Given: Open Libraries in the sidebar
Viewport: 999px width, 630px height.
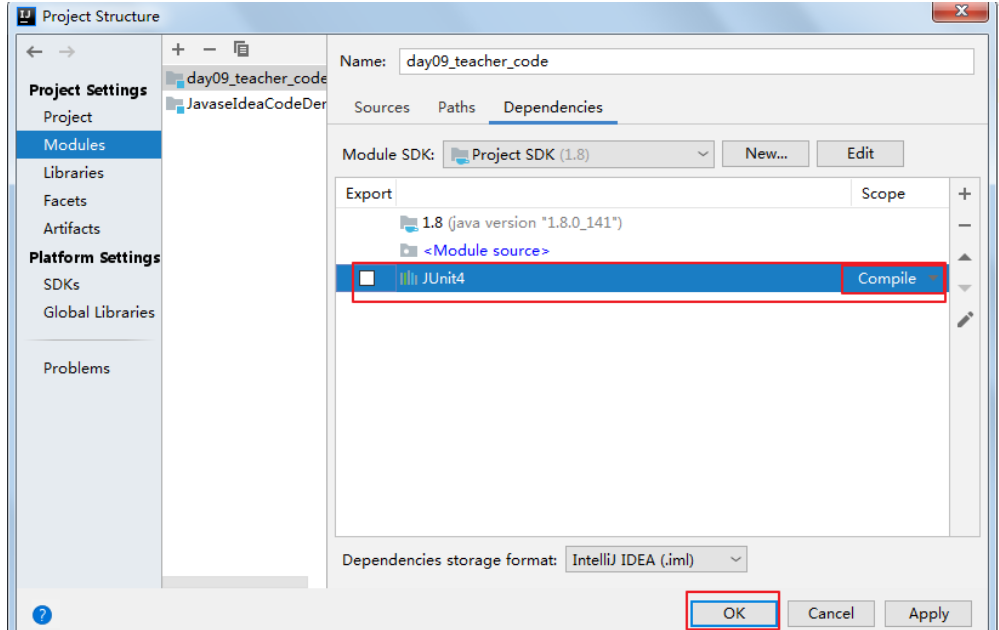Looking at the screenshot, I should (73, 173).
